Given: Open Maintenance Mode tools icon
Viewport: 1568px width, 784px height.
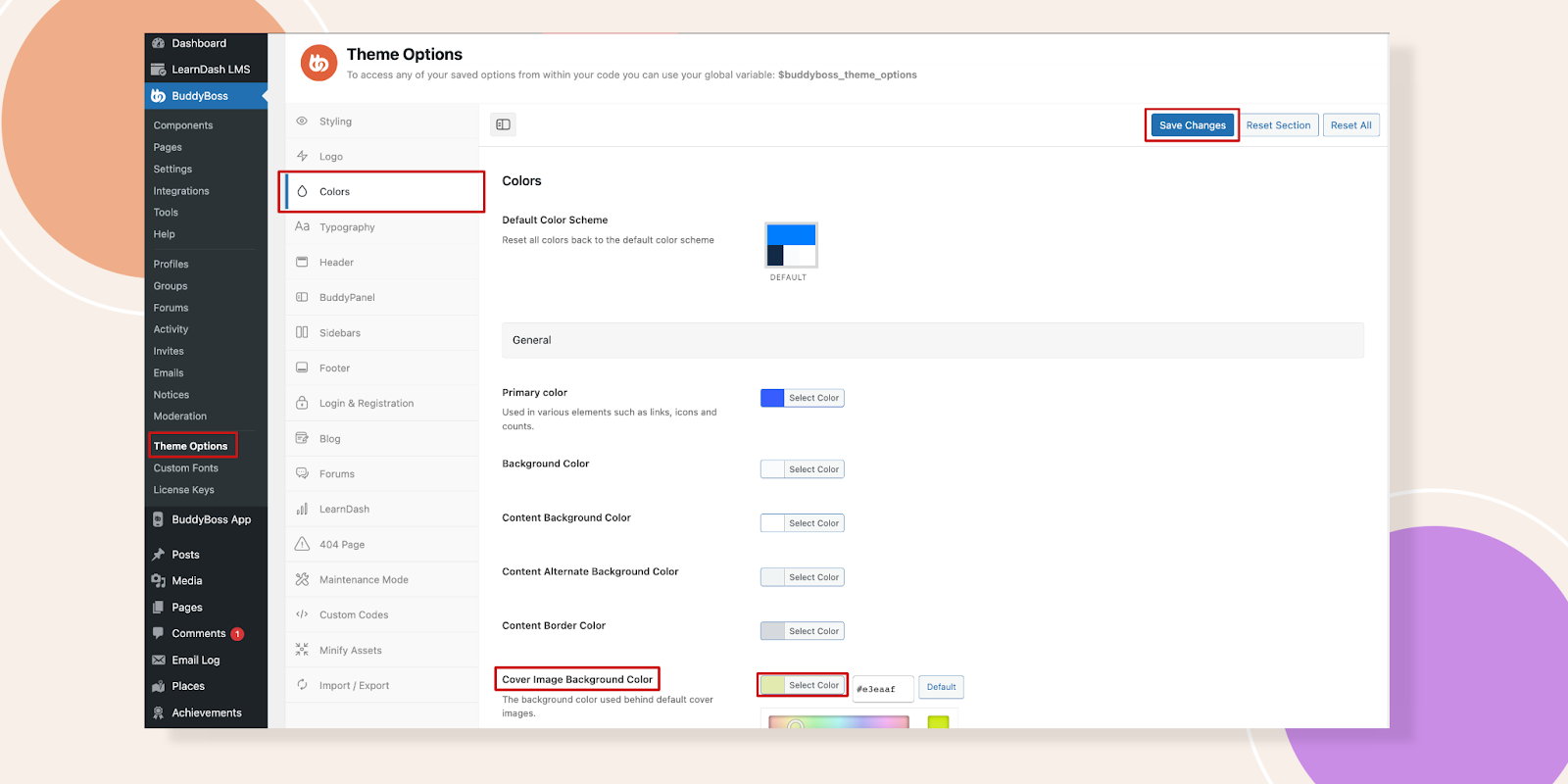Looking at the screenshot, I should (x=302, y=579).
